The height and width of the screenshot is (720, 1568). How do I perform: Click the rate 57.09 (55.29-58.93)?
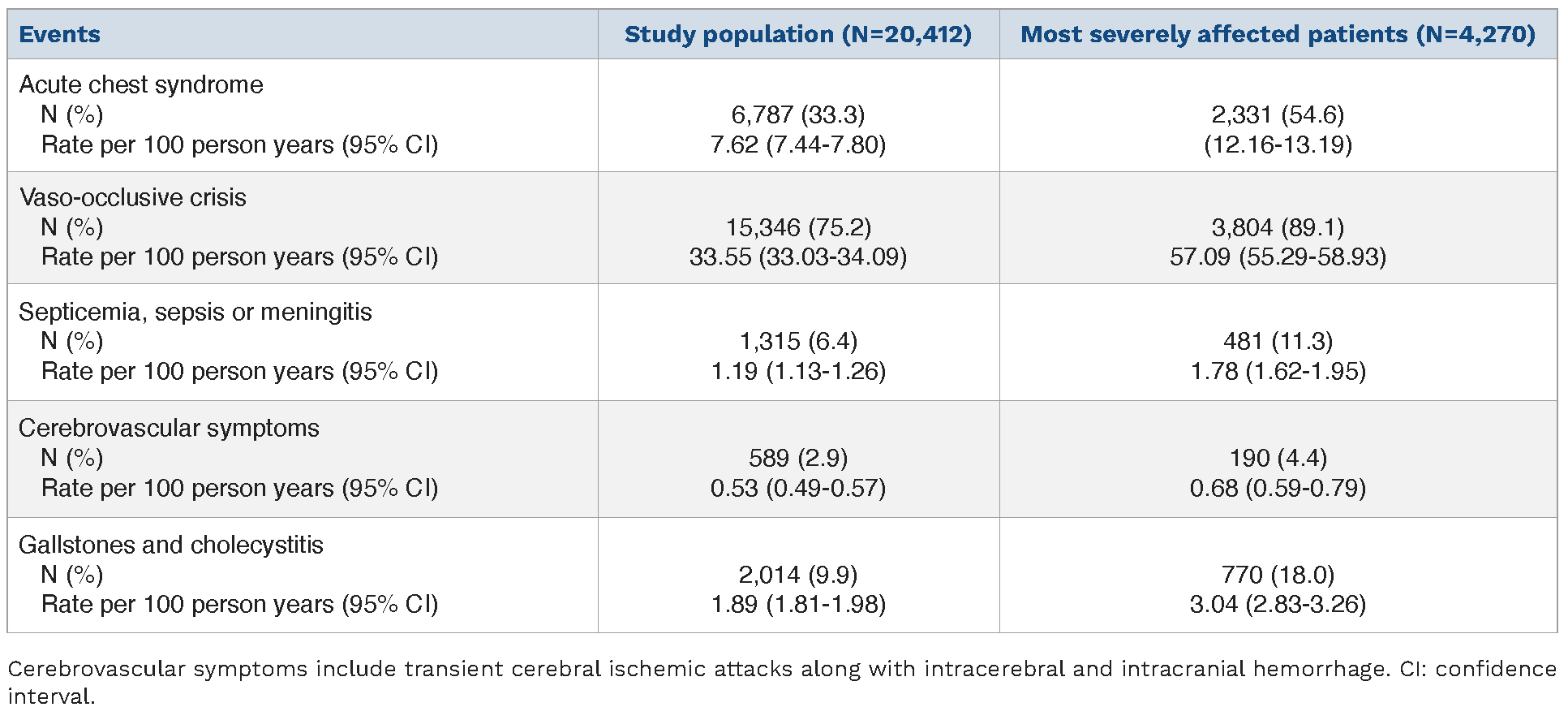pos(1278,257)
